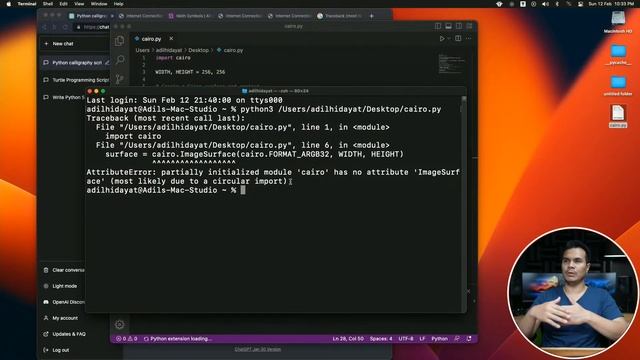The image size is (640, 360).
Task: Change indentation via Spaces: 4
Action: [381, 339]
